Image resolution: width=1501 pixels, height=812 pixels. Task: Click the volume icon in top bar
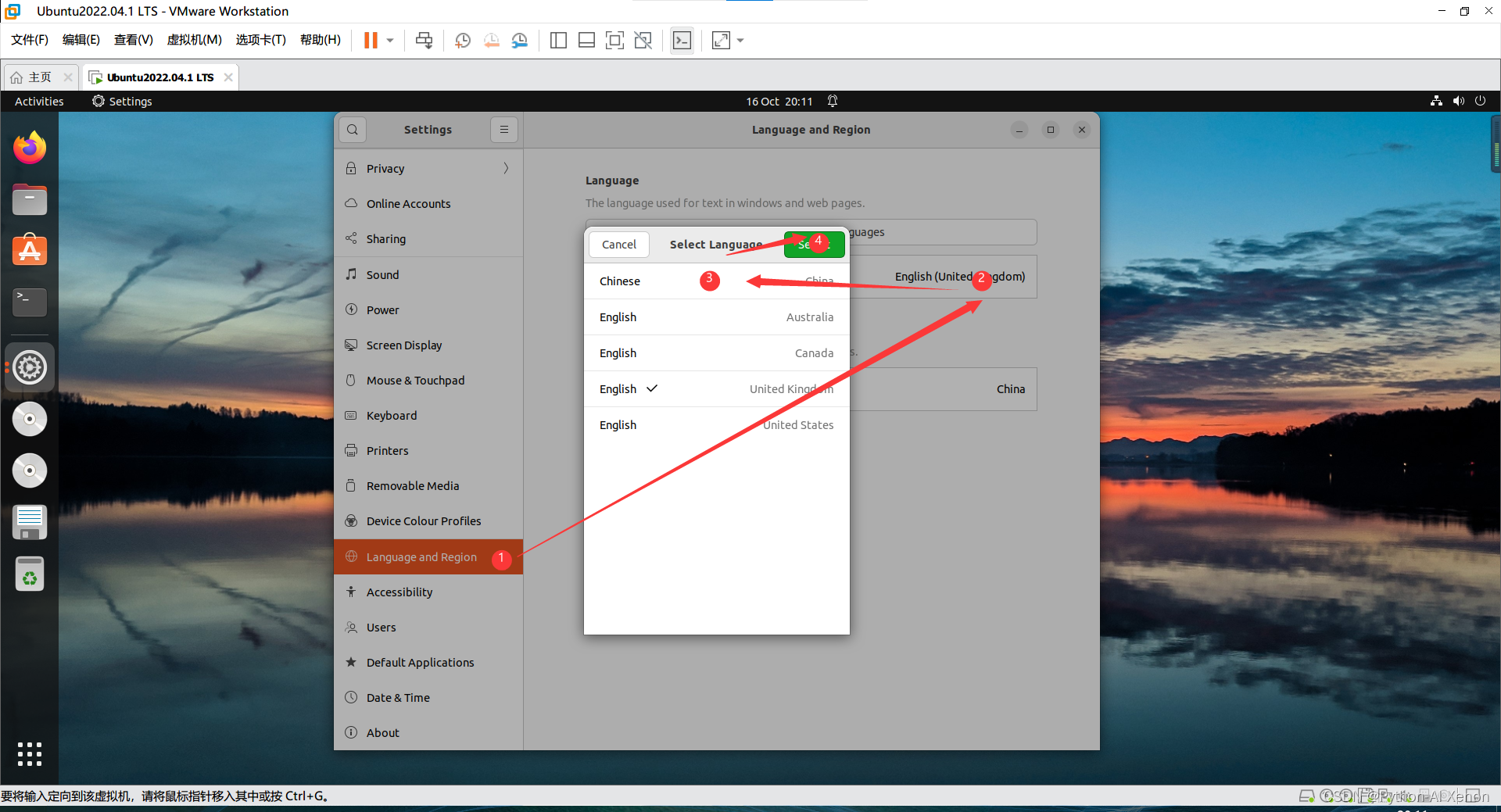click(x=1458, y=101)
